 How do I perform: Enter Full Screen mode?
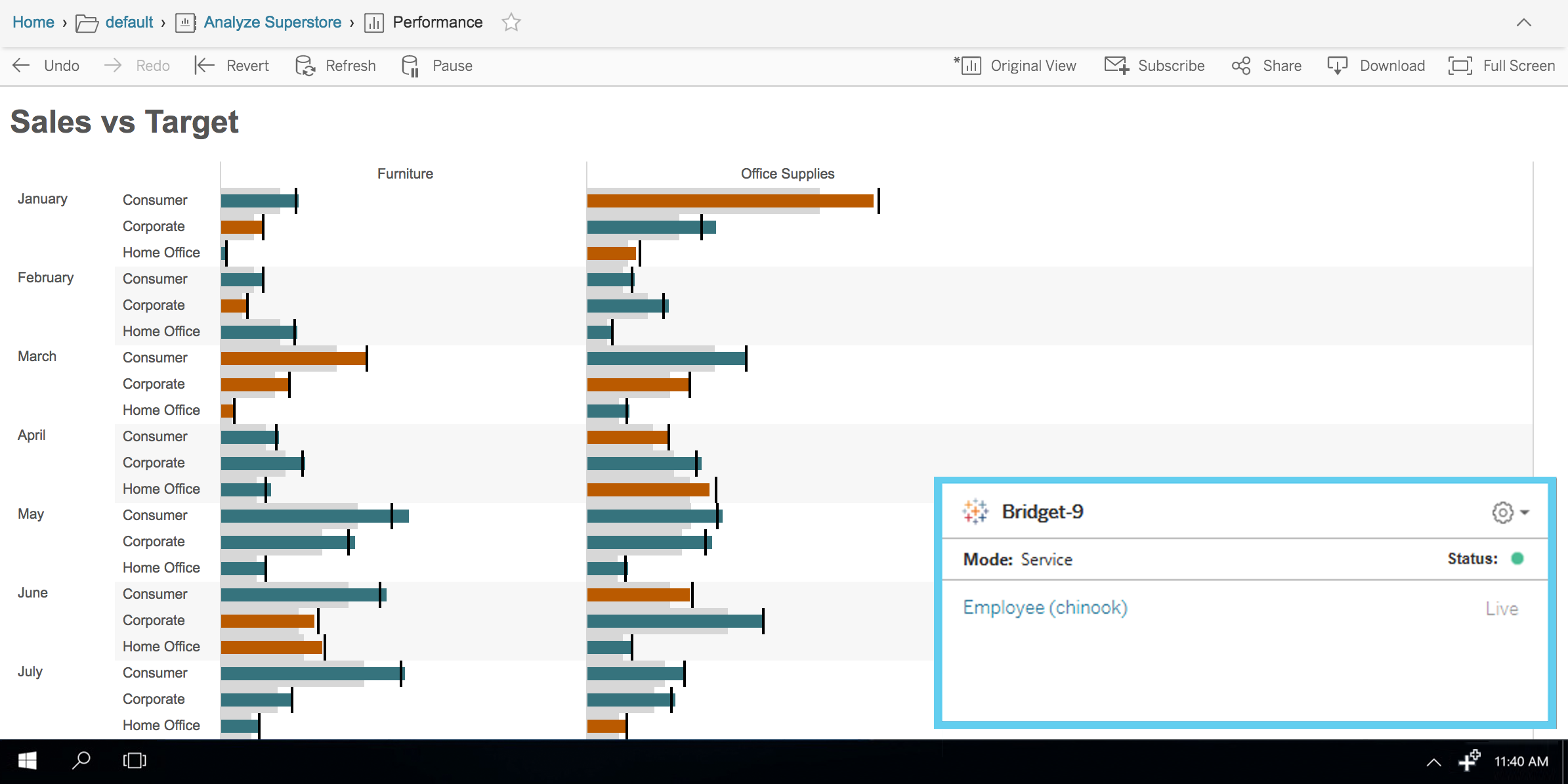(x=1460, y=66)
